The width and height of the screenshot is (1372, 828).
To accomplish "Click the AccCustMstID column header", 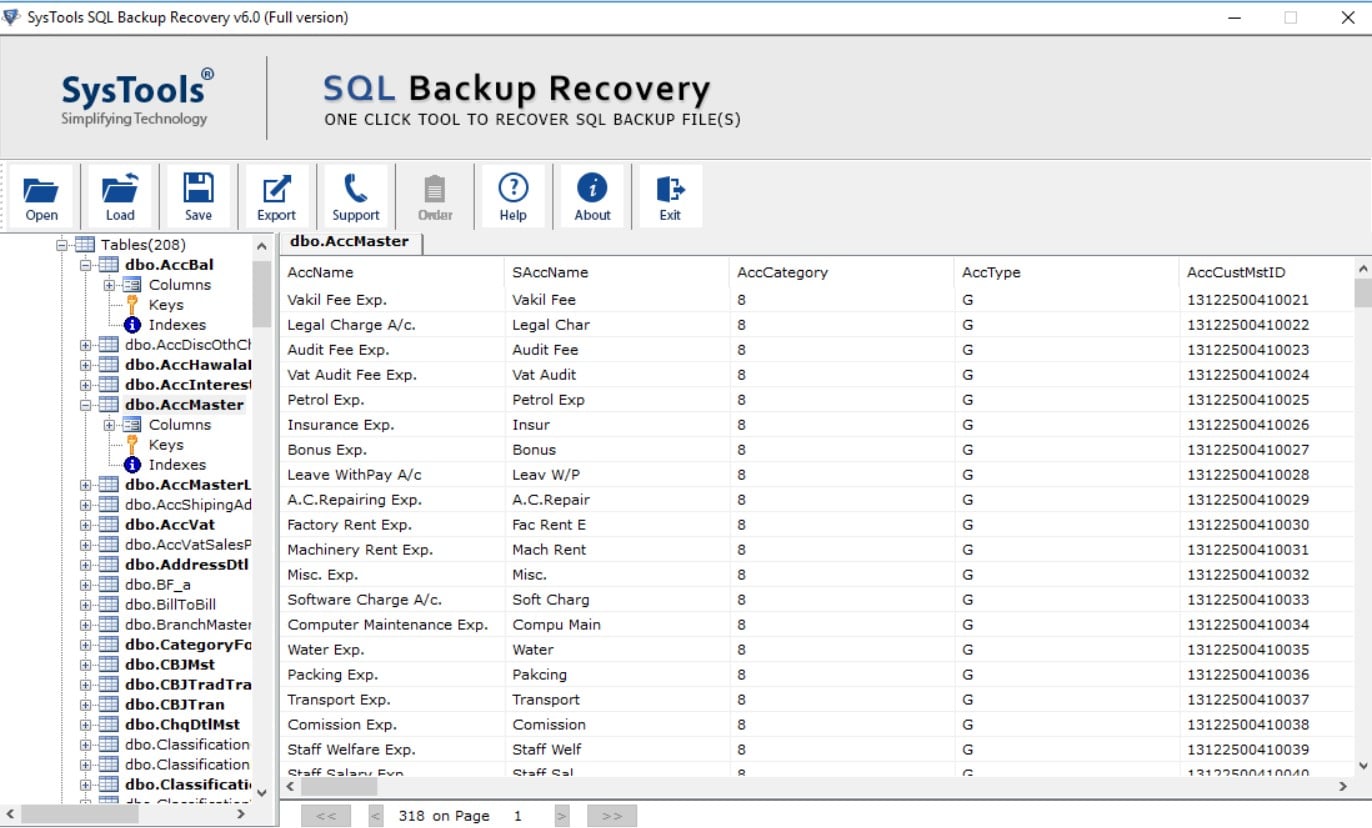I will tap(1267, 272).
